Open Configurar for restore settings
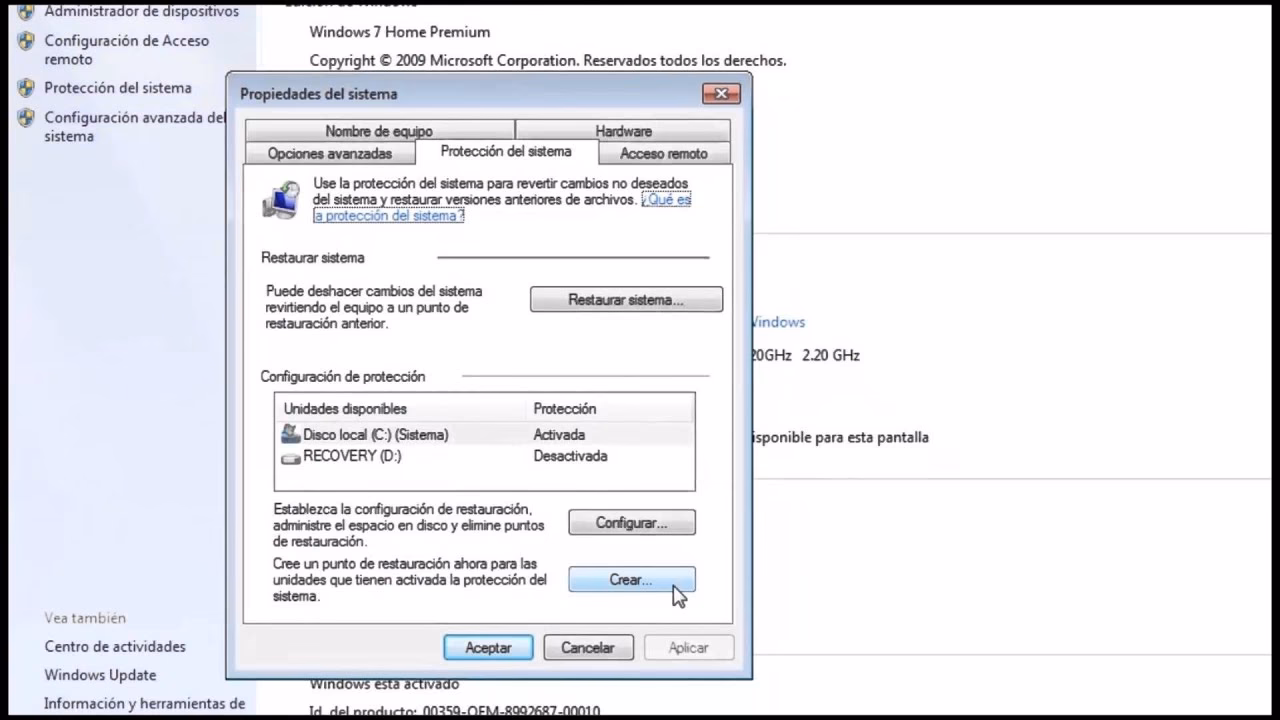Screen dimensions: 1280x720 (x=631, y=522)
